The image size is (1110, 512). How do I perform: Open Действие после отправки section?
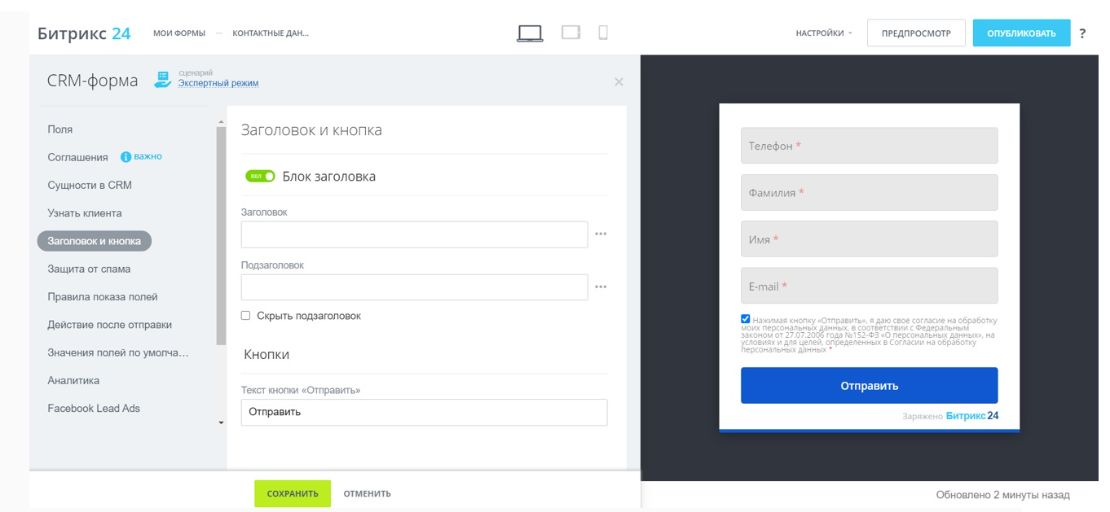pyautogui.click(x=109, y=324)
